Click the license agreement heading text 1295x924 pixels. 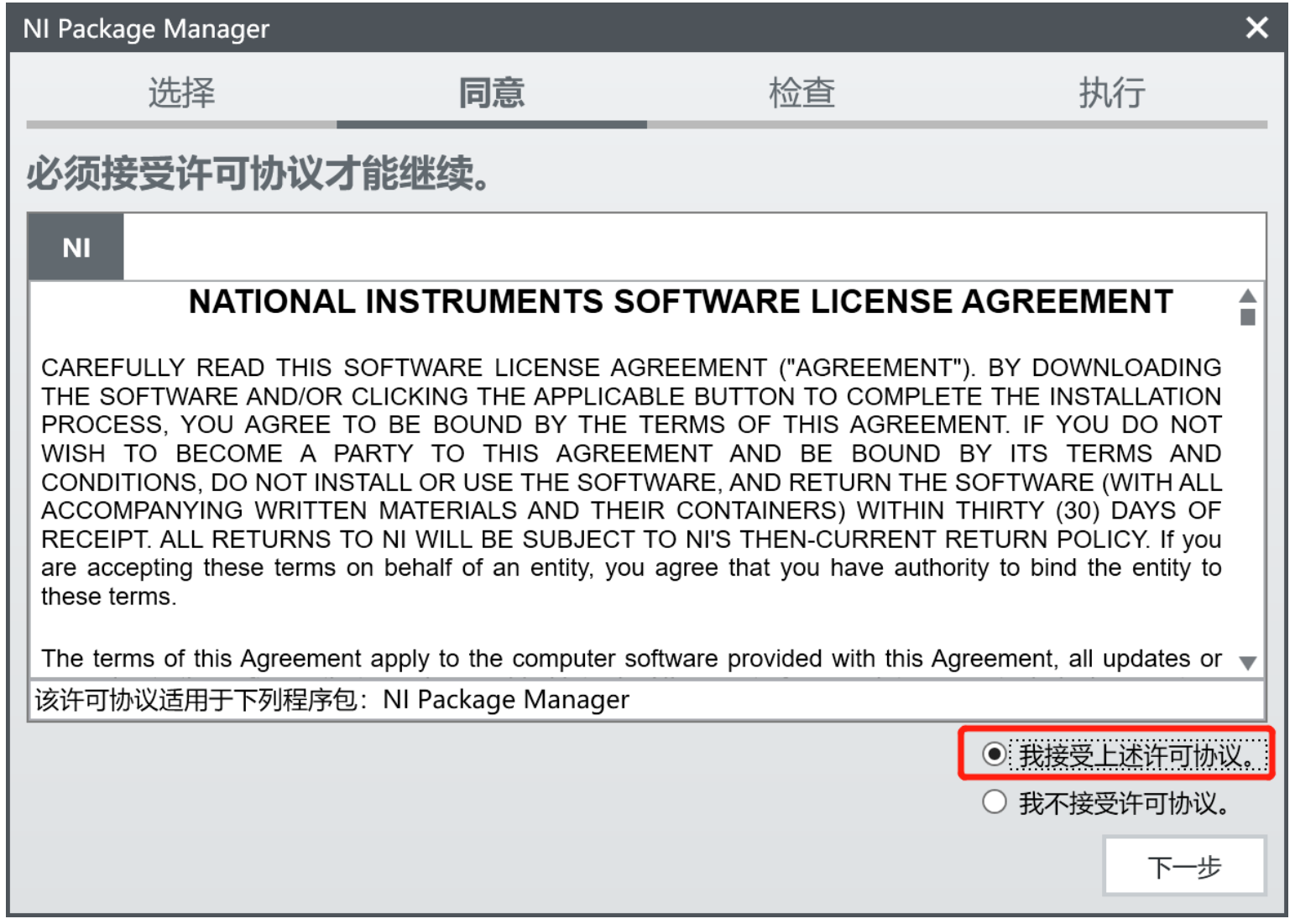click(x=681, y=302)
